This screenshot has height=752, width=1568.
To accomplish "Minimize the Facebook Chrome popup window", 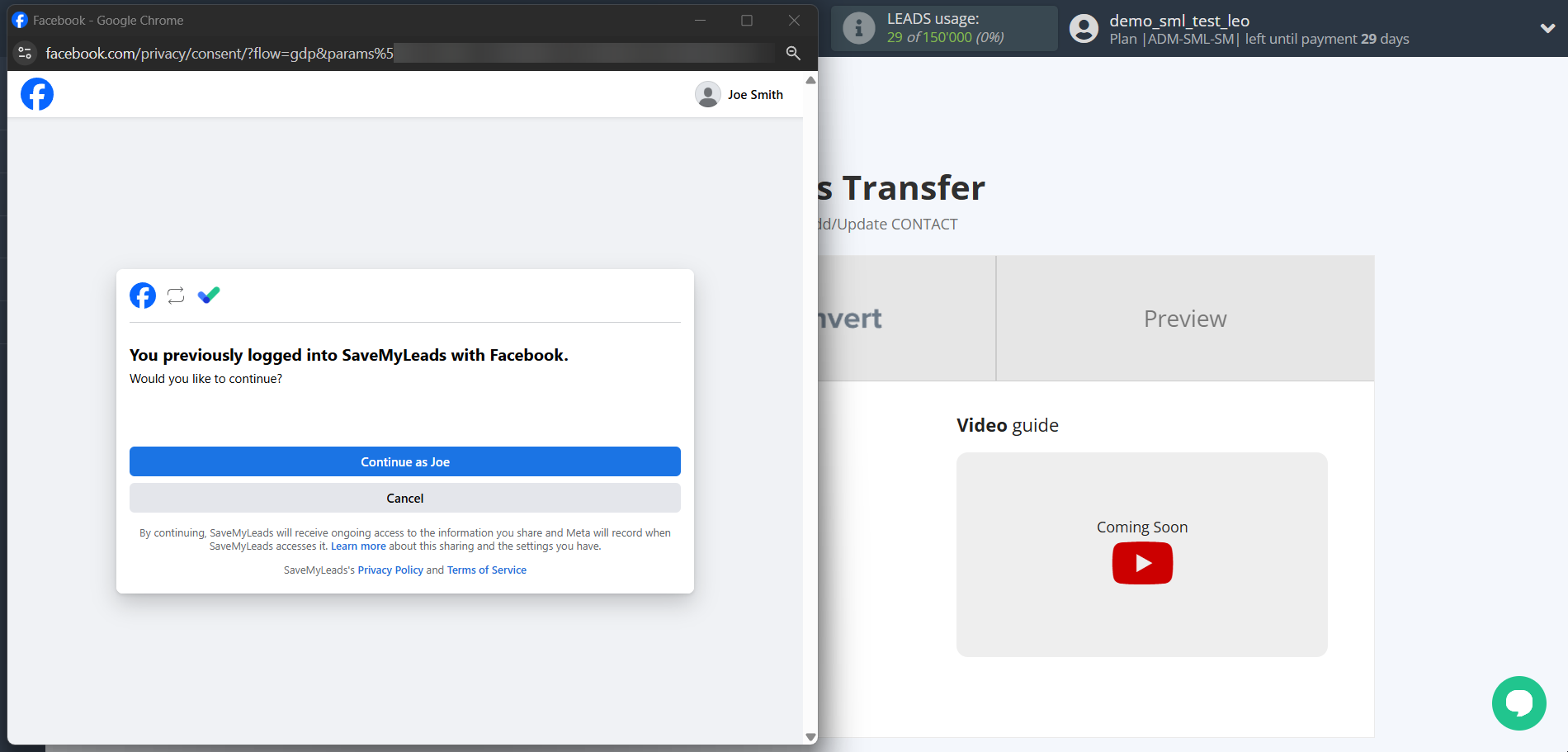I will tap(700, 20).
